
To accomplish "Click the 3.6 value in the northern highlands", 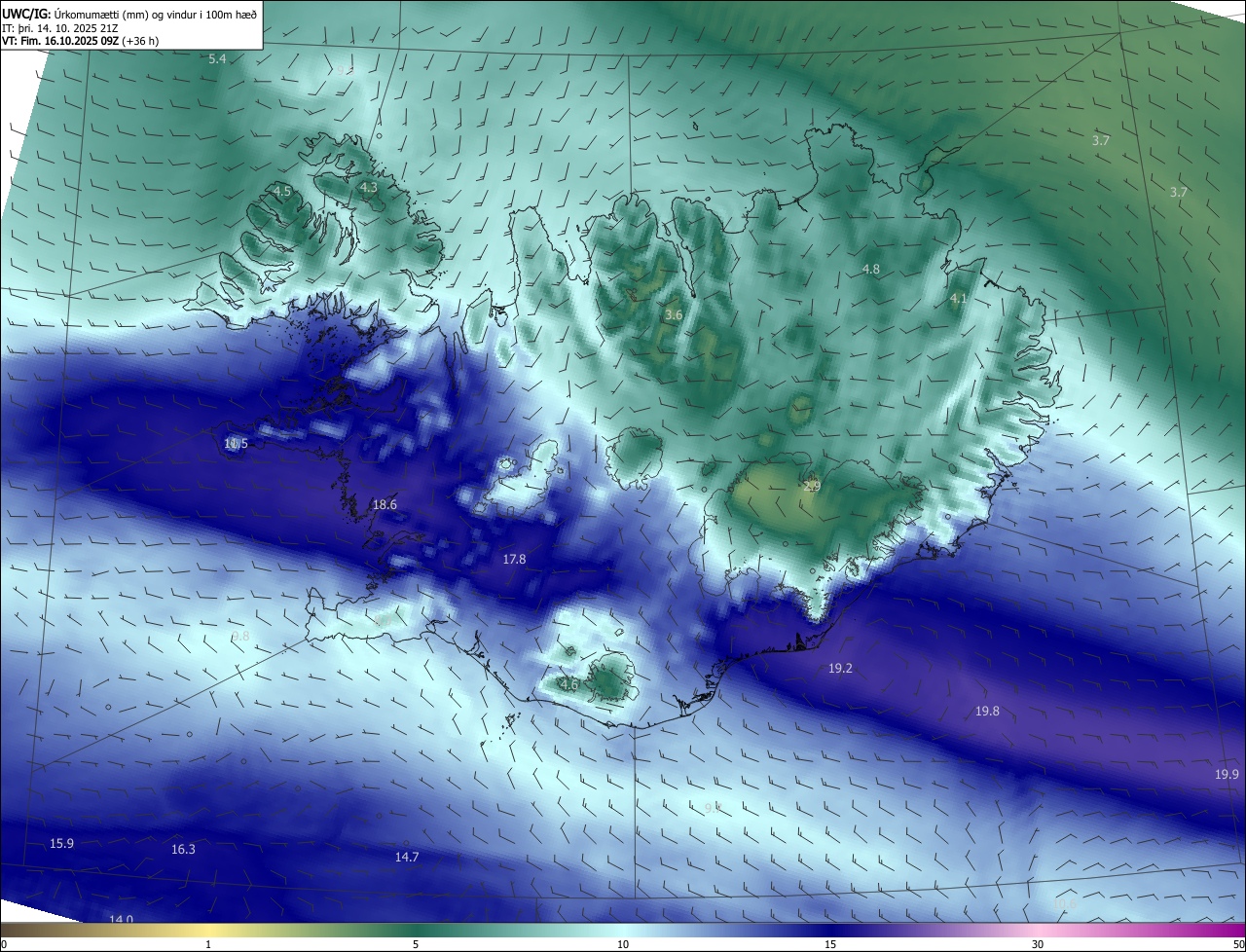I will point(674,315).
